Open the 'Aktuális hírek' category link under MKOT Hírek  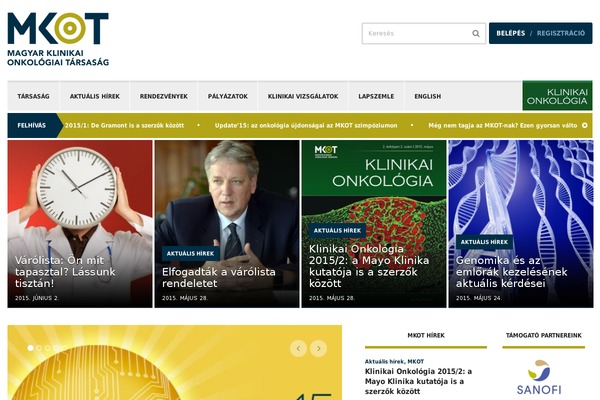[384, 361]
